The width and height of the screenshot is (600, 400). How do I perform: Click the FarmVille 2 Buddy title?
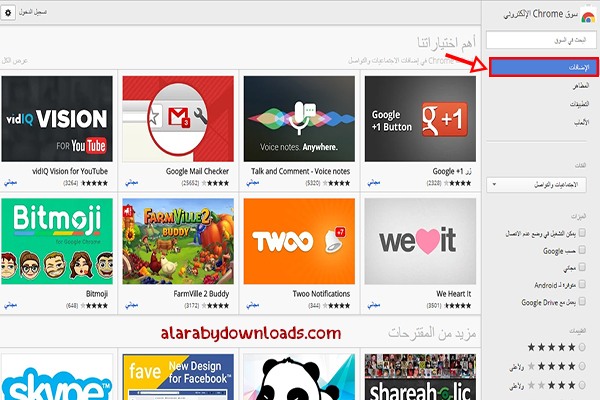pos(201,294)
